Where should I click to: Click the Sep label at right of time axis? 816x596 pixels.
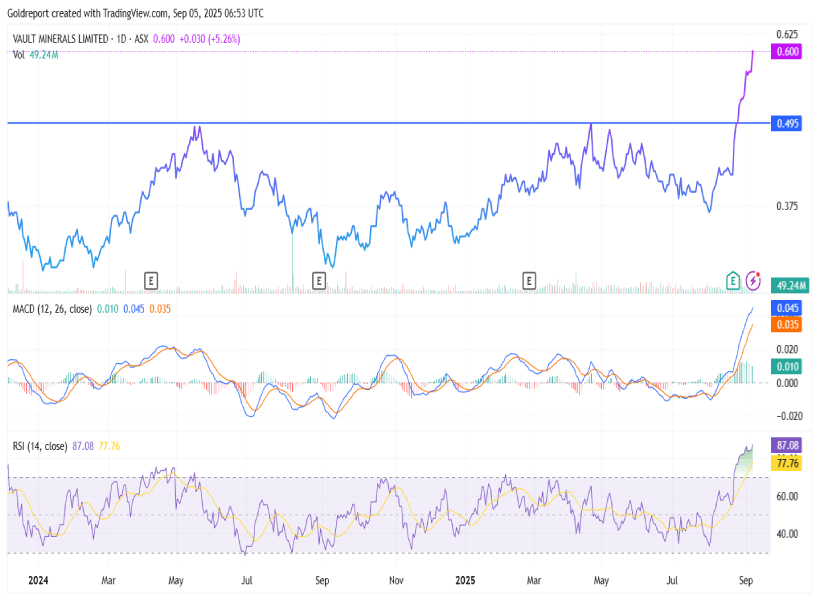pyautogui.click(x=746, y=580)
